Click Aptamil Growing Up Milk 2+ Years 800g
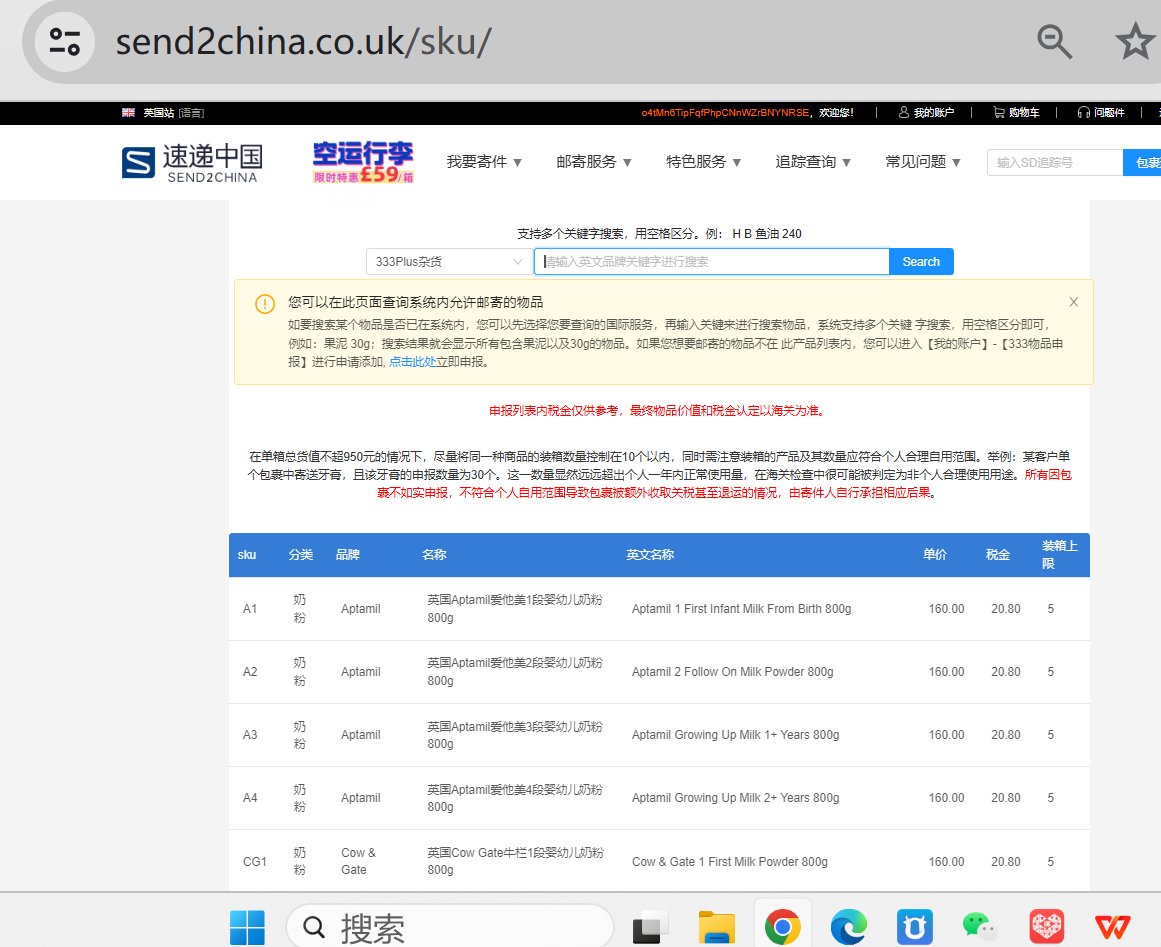Image resolution: width=1161 pixels, height=947 pixels. (x=735, y=797)
